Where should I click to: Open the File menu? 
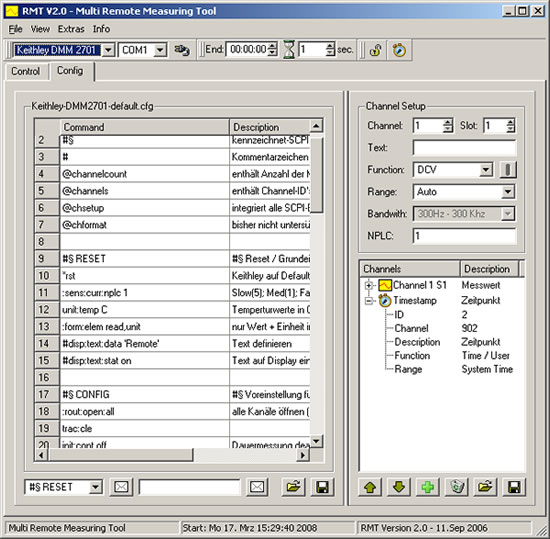click(15, 29)
